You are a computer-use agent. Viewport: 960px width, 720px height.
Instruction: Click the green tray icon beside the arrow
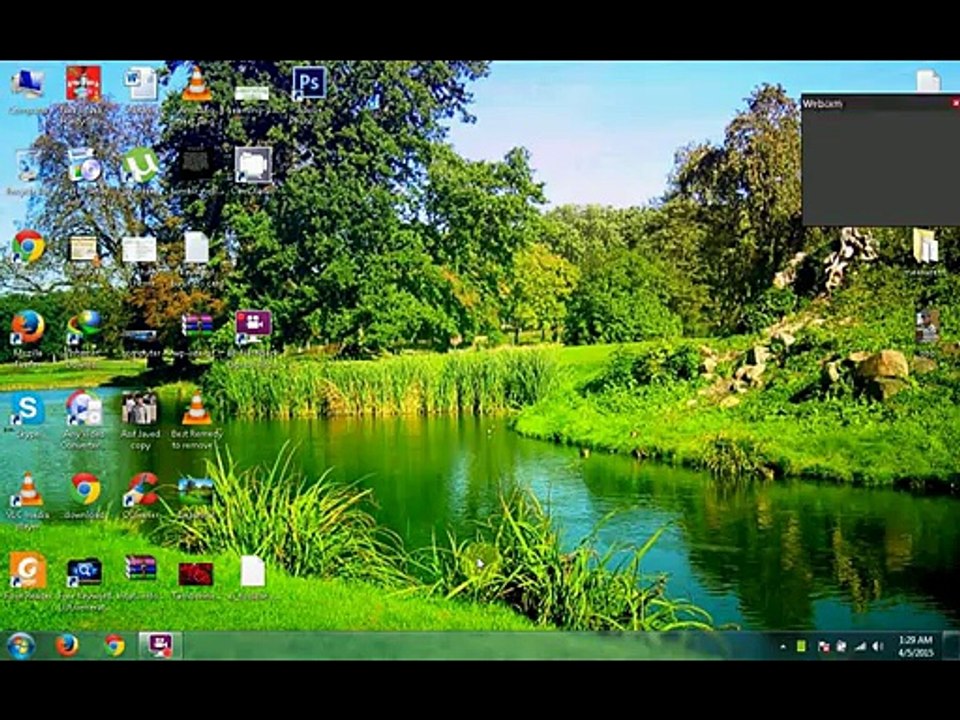[x=801, y=646]
